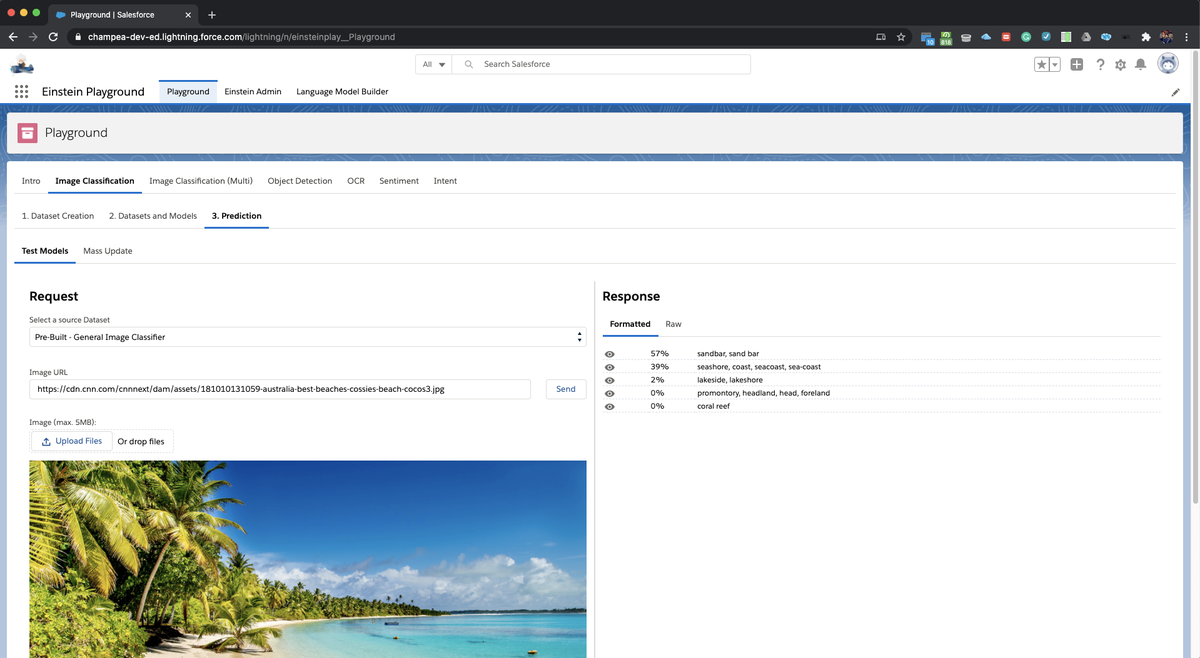Open the favorites list dropdown arrow
The width and height of the screenshot is (1200, 658).
[x=1054, y=64]
